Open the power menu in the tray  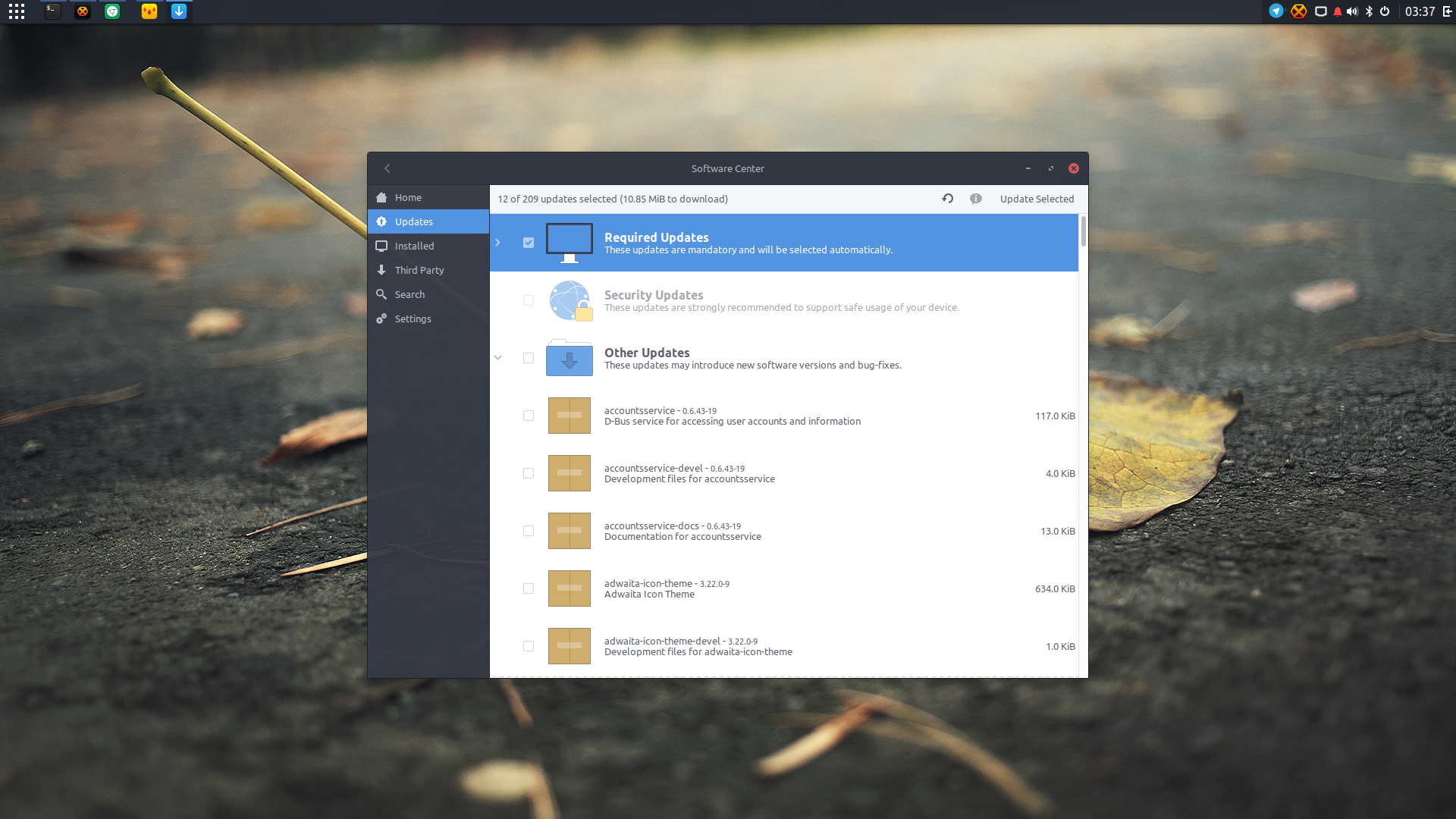pyautogui.click(x=1385, y=11)
